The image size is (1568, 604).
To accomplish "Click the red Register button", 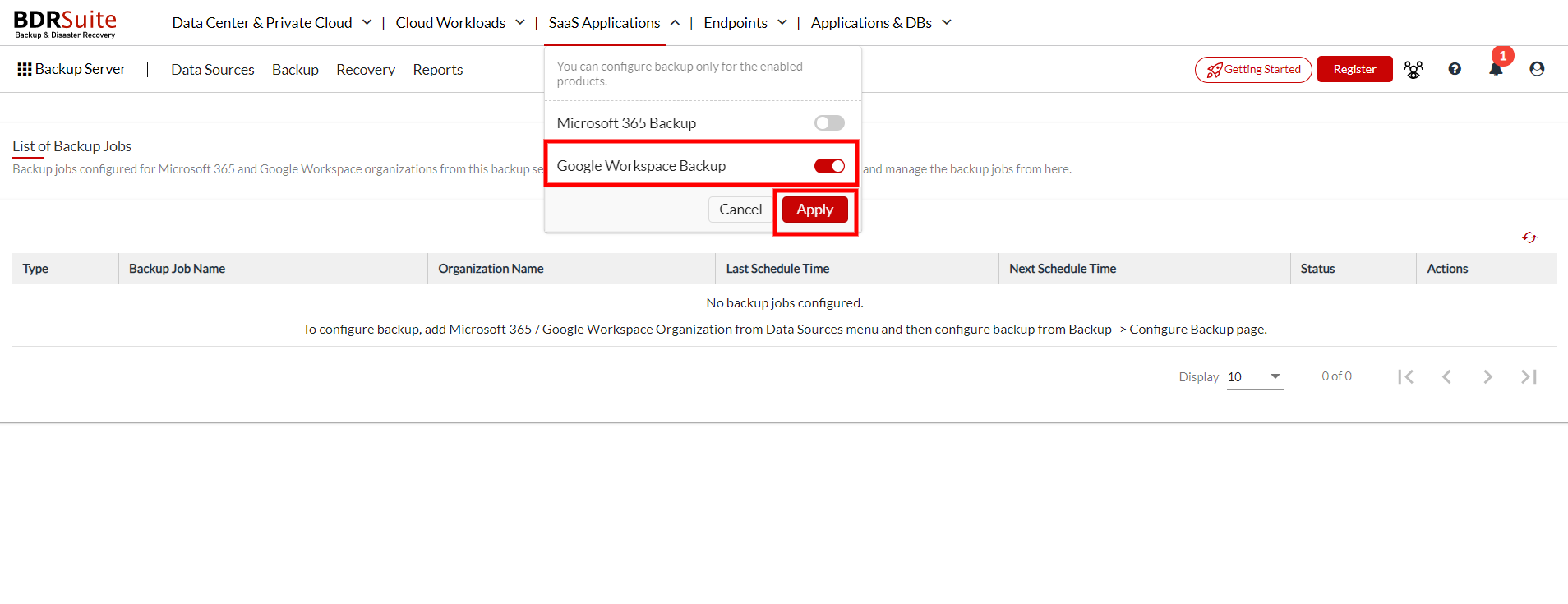I will 1355,69.
